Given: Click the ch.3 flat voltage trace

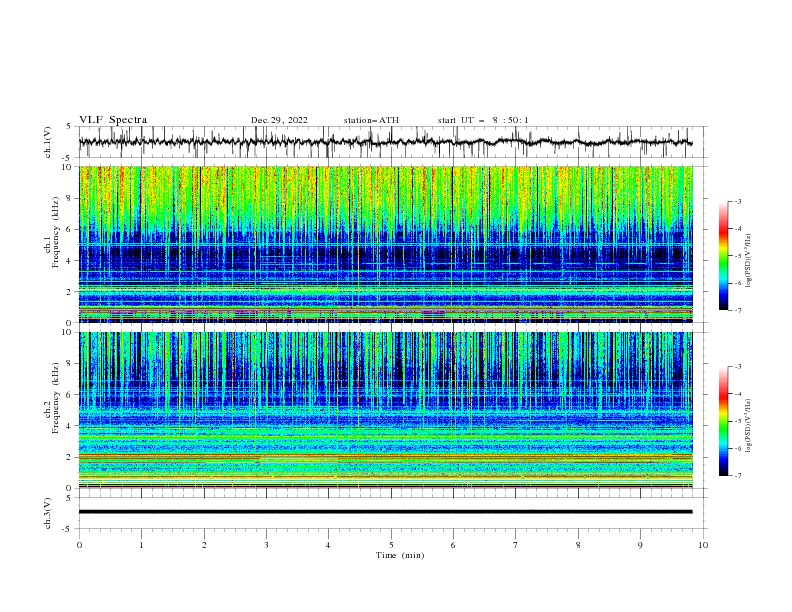Looking at the screenshot, I should tap(385, 512).
